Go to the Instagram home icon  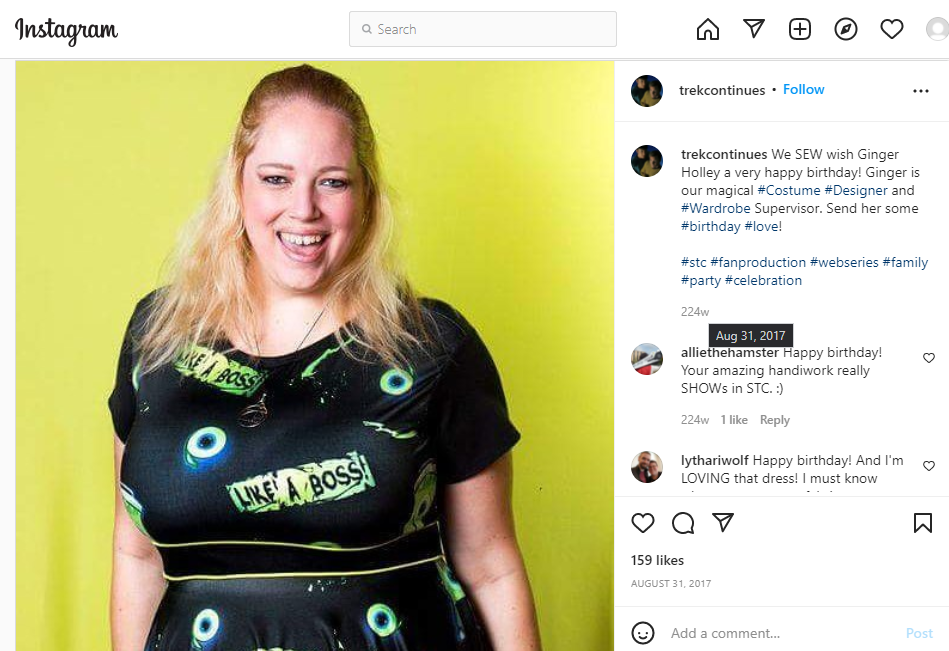(708, 29)
